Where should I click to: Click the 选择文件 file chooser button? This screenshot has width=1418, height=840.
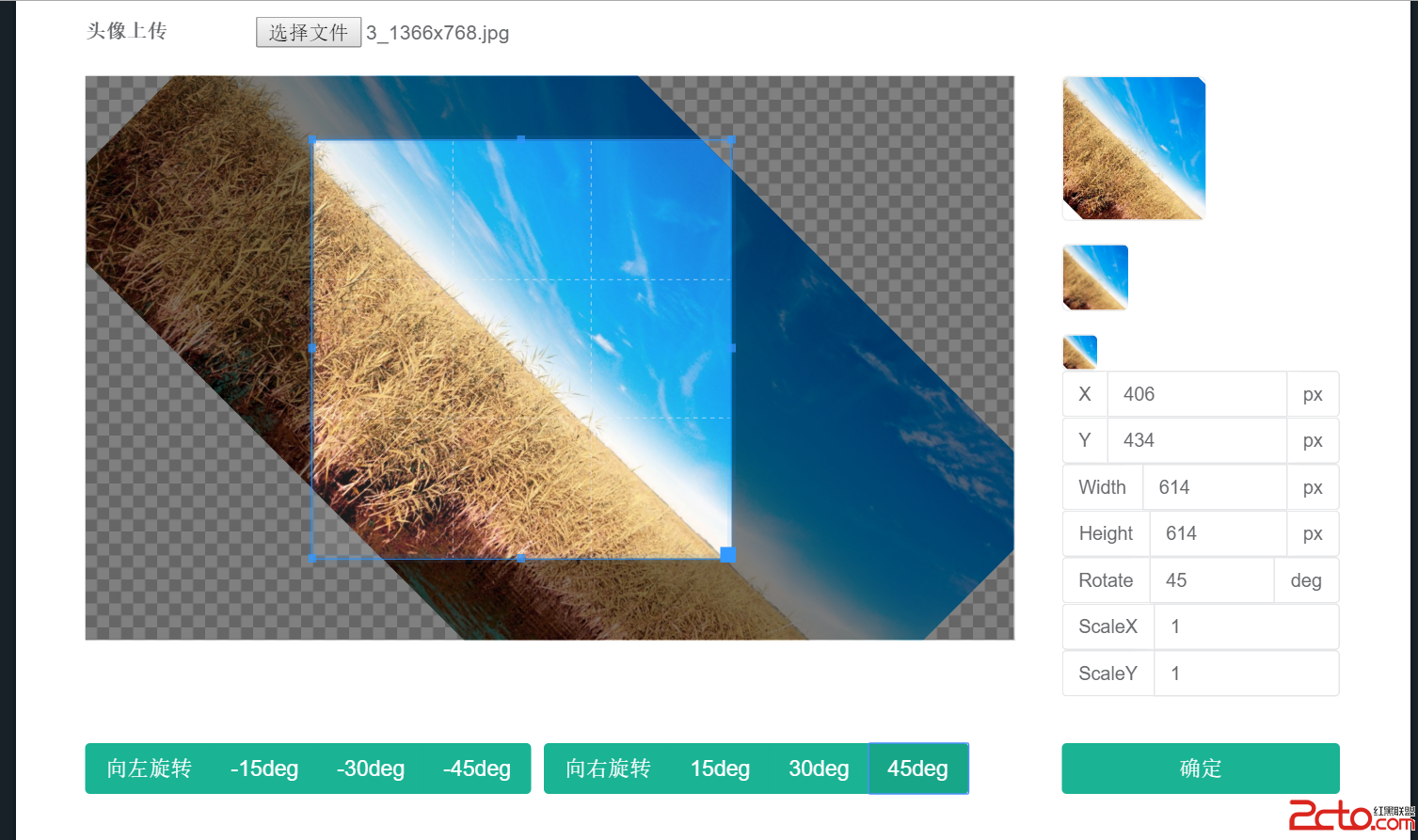tap(309, 33)
